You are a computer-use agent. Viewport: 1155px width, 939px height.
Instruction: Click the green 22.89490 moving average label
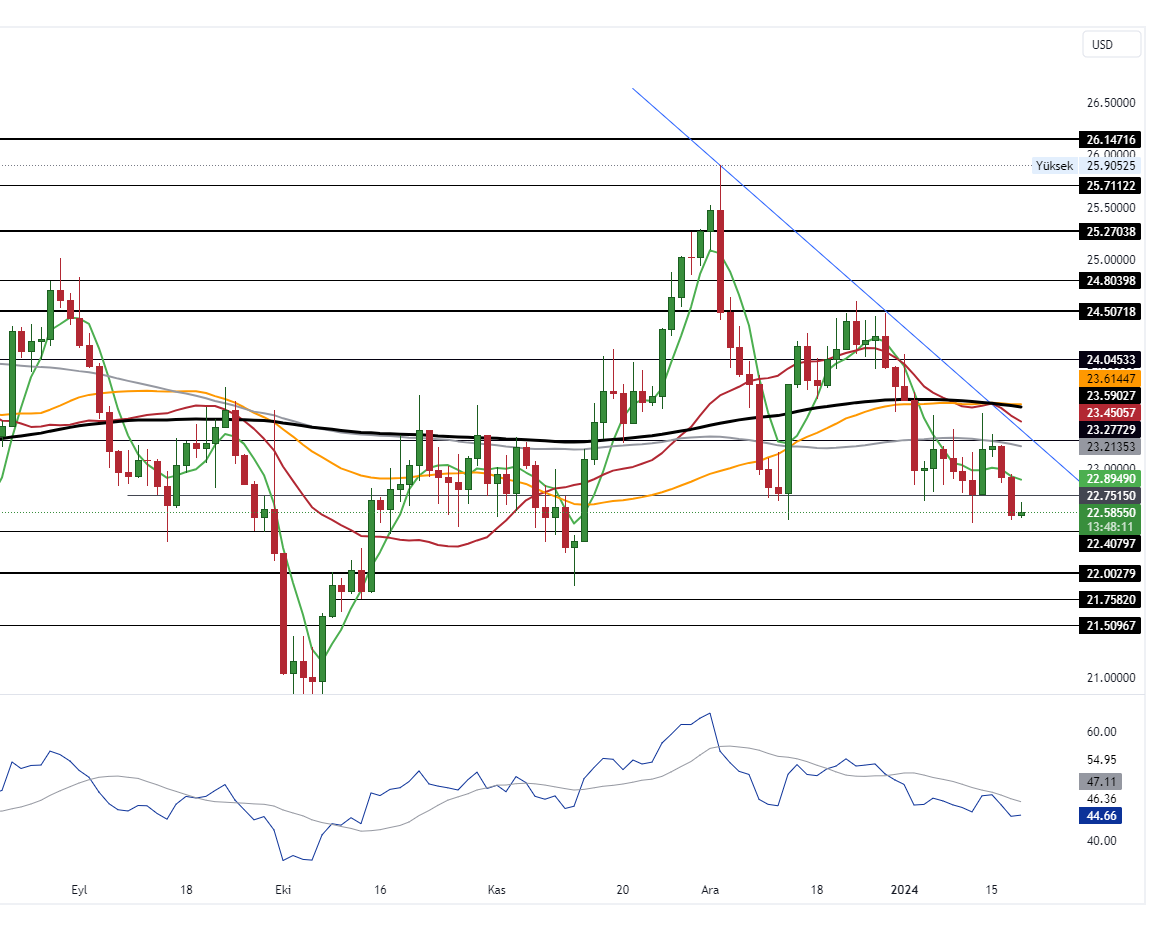coord(1111,479)
